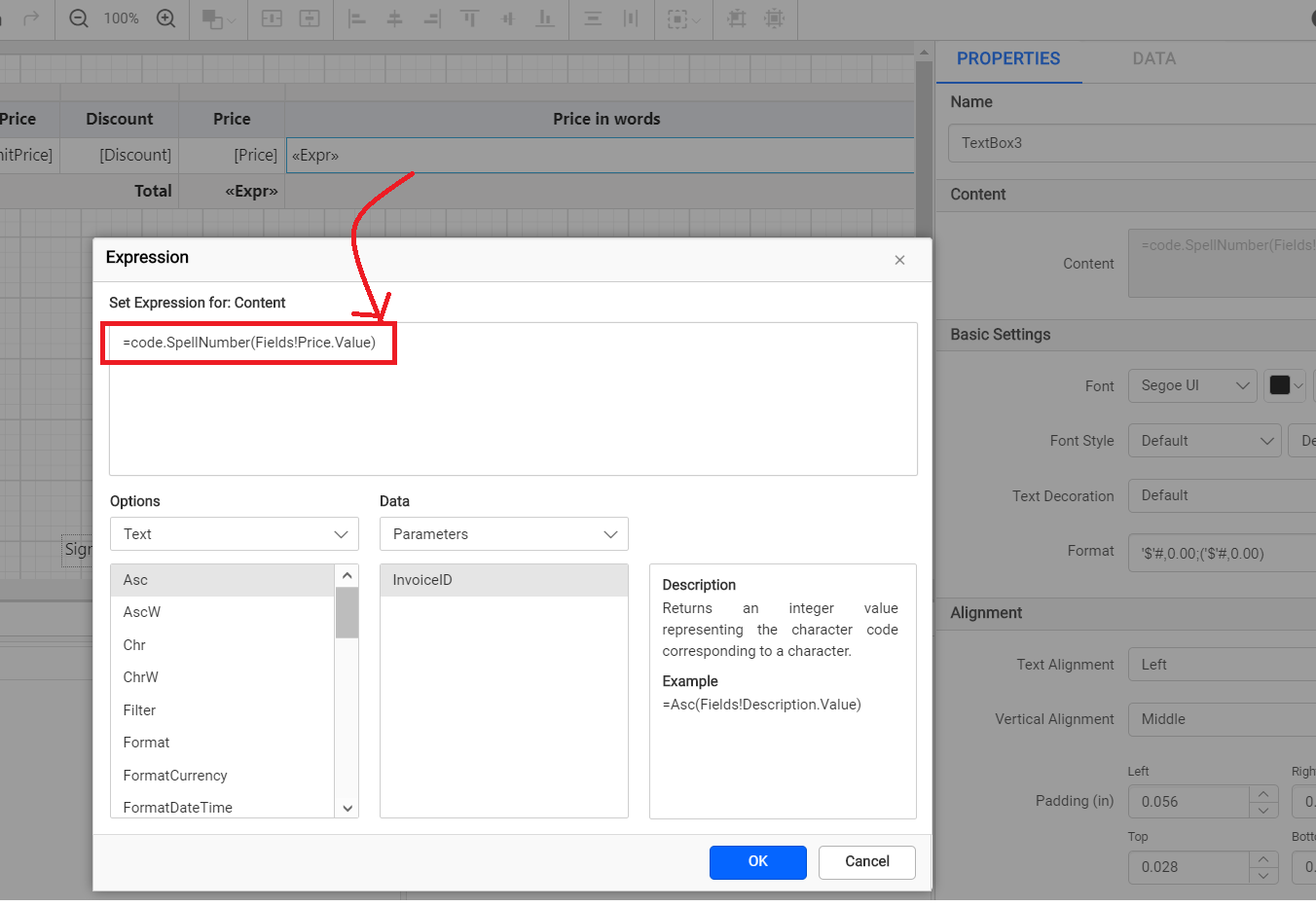
Task: Close the Expression dialog with X
Action: [899, 260]
